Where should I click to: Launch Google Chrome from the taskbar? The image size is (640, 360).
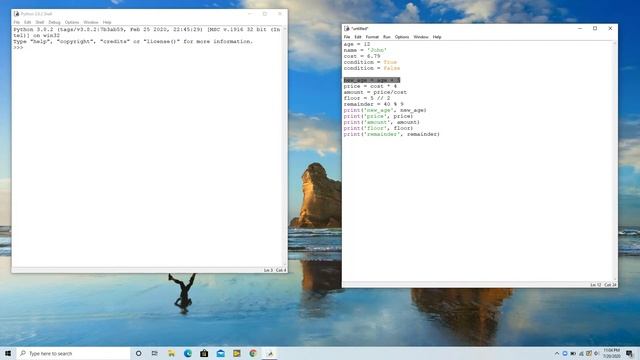pos(253,353)
